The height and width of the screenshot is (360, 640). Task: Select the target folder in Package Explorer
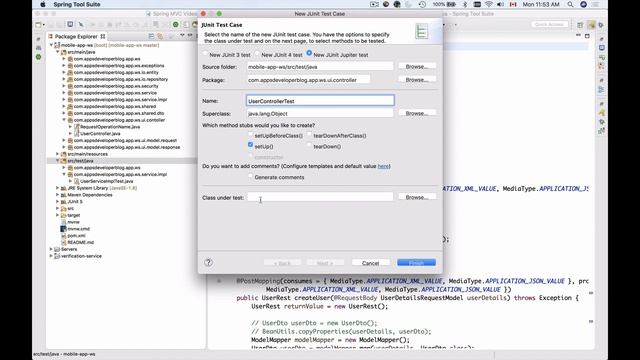click(x=73, y=215)
